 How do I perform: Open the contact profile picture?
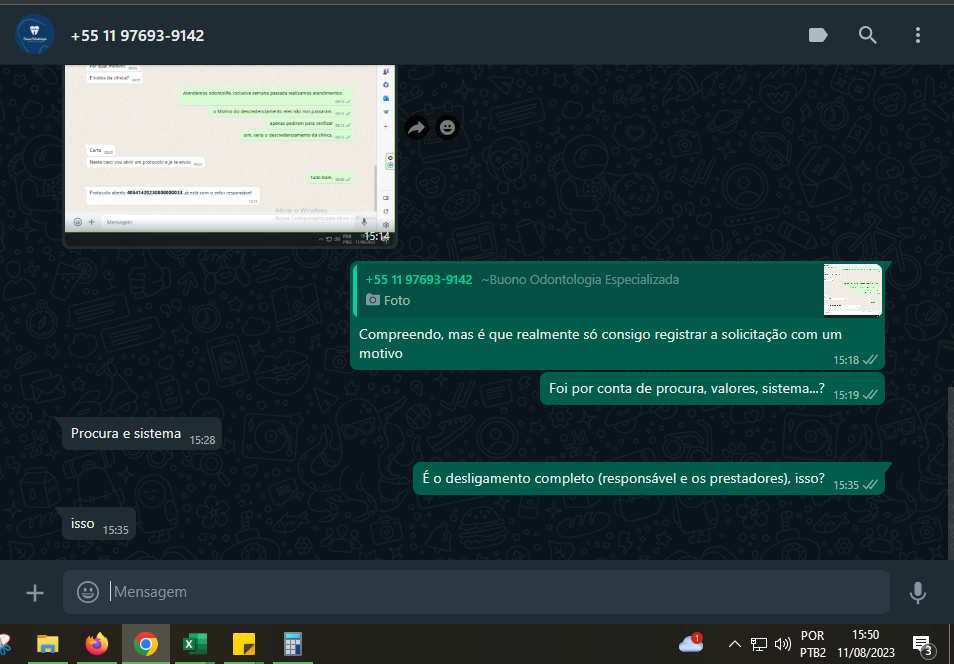tap(35, 35)
